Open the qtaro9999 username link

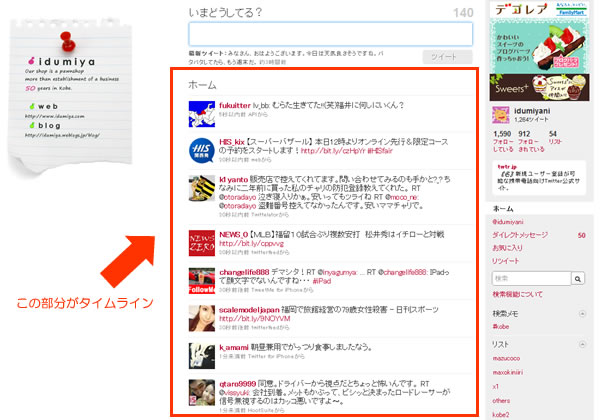(x=237, y=384)
